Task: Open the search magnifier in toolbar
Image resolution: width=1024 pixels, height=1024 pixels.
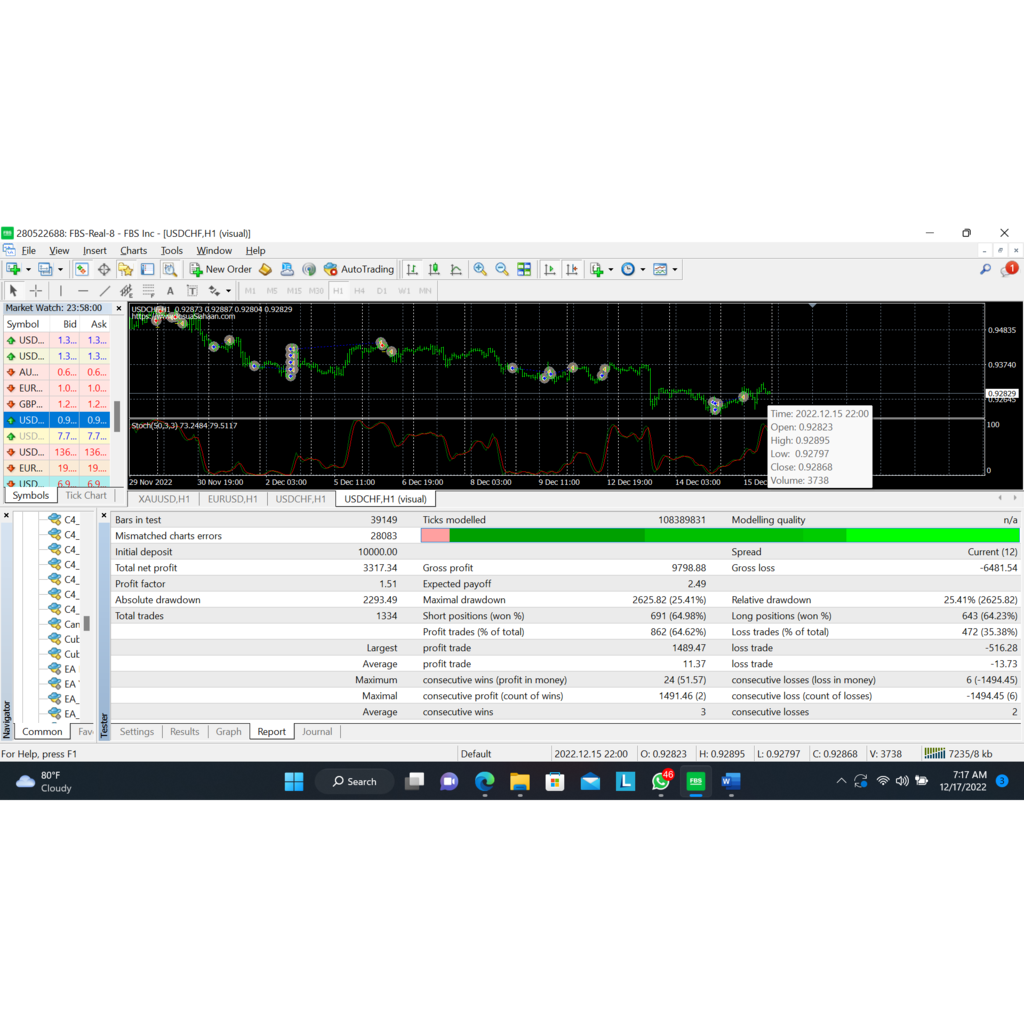Action: [x=985, y=269]
